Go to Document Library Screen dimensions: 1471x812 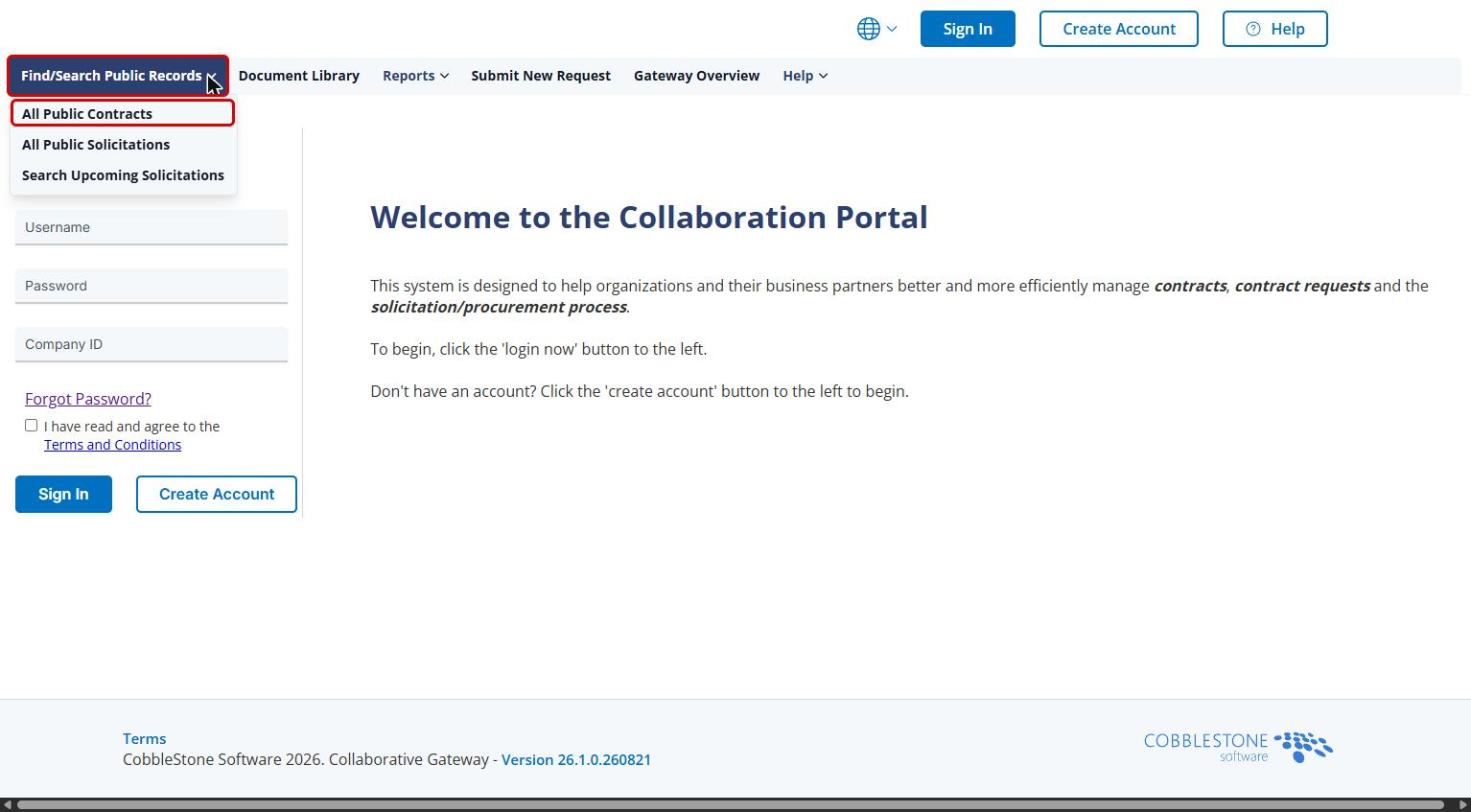299,76
